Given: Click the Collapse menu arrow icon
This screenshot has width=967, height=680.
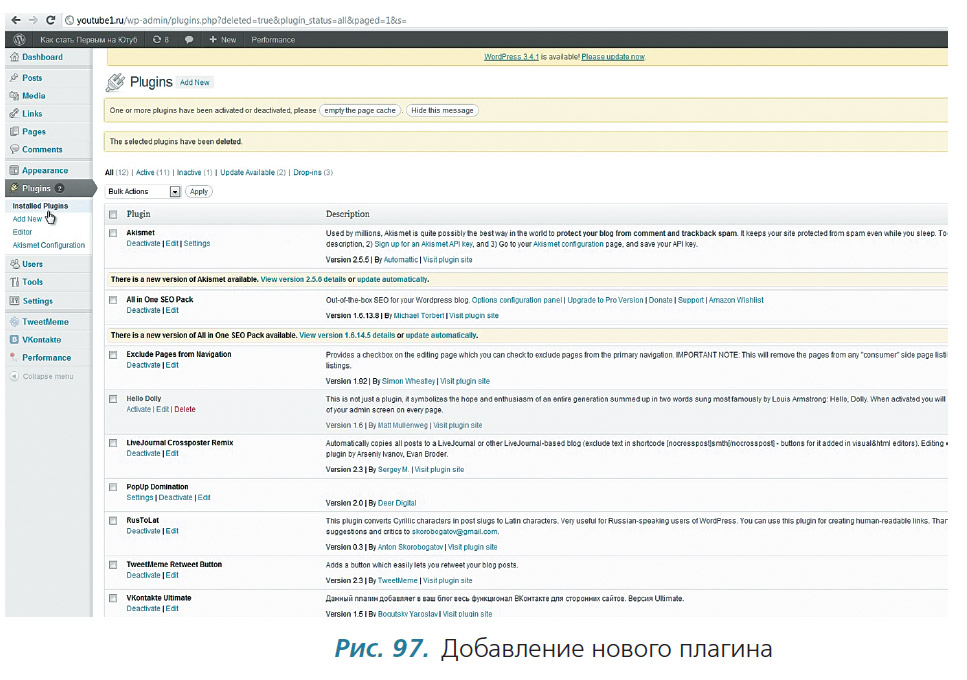Looking at the screenshot, I should coord(14,376).
